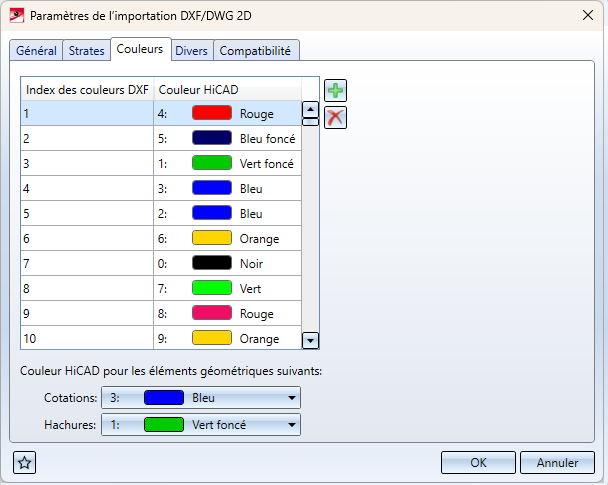Add a color mapping with green plus icon
Screen dimensions: 608x485
[335, 91]
